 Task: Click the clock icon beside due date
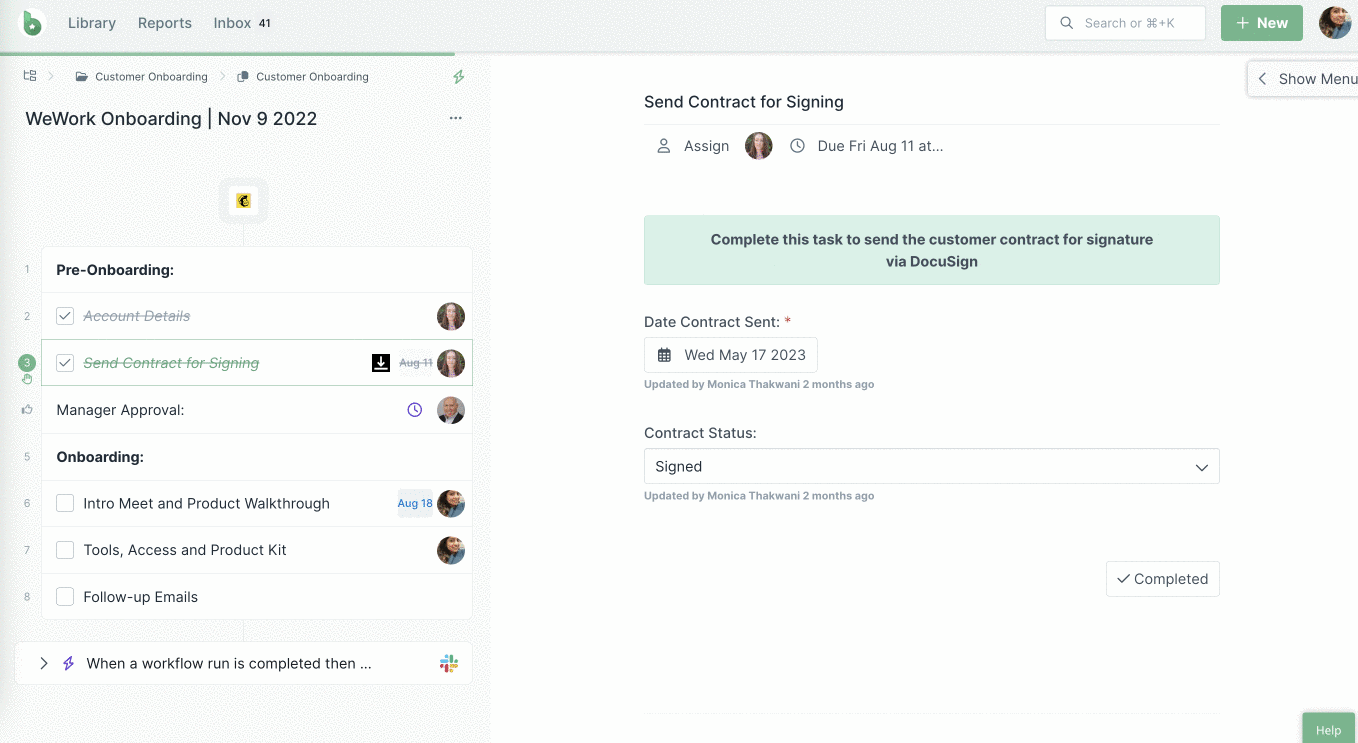click(x=797, y=146)
